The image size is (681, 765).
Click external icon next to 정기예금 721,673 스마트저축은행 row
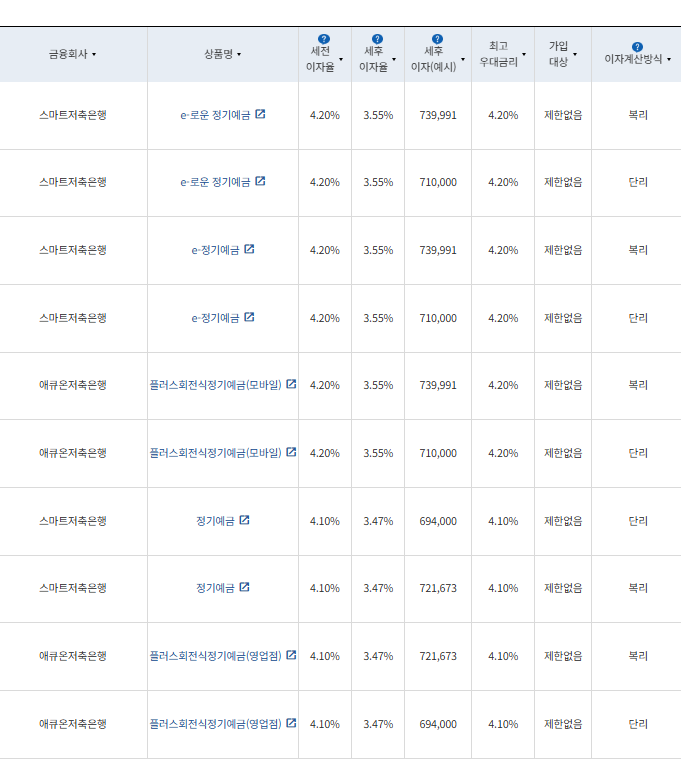coord(244,587)
